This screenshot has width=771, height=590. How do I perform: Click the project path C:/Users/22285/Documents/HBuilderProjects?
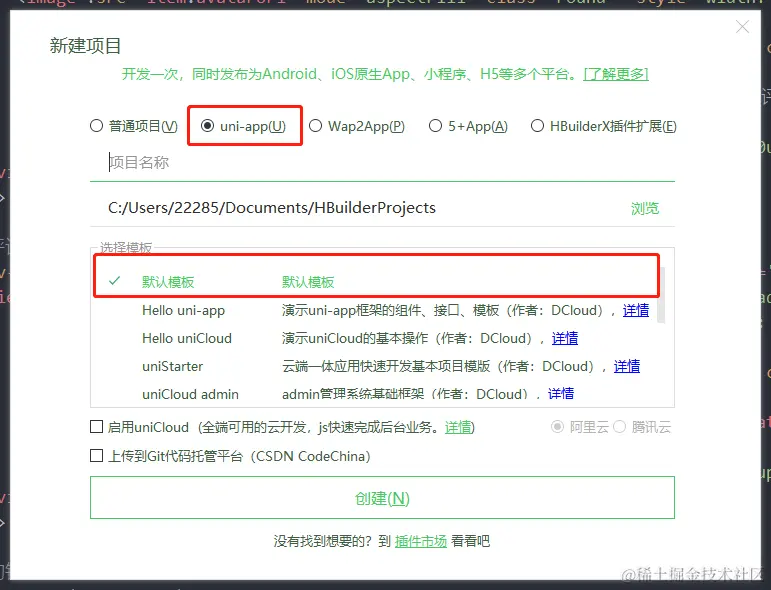coord(272,208)
